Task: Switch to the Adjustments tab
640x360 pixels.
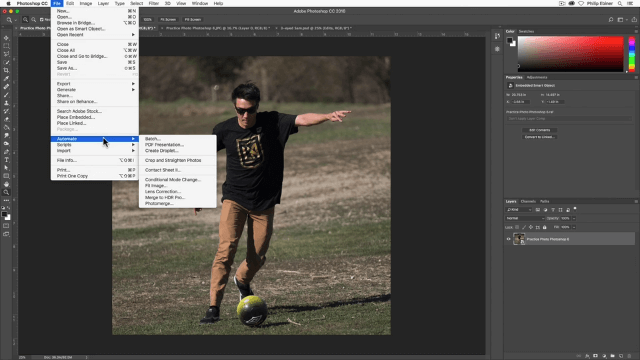Action: (x=537, y=77)
